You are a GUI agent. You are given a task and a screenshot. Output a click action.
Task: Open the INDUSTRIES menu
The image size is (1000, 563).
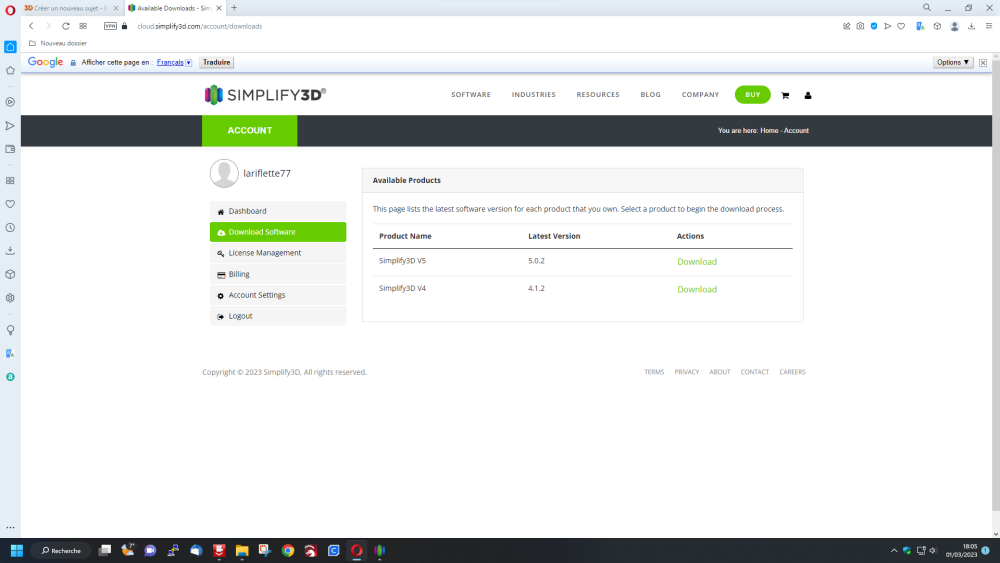[533, 94]
